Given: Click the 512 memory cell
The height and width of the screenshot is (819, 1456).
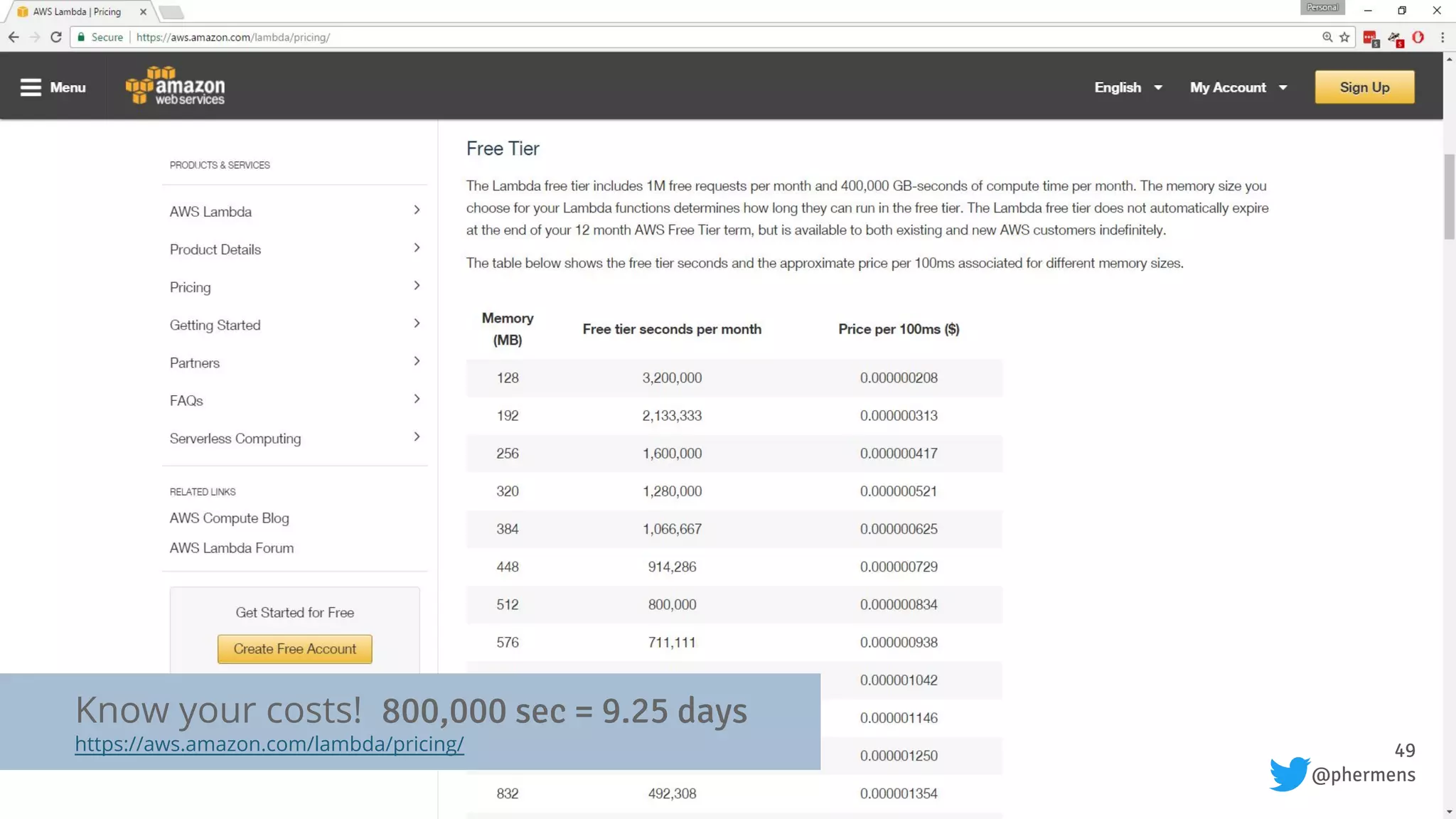Looking at the screenshot, I should (x=507, y=604).
